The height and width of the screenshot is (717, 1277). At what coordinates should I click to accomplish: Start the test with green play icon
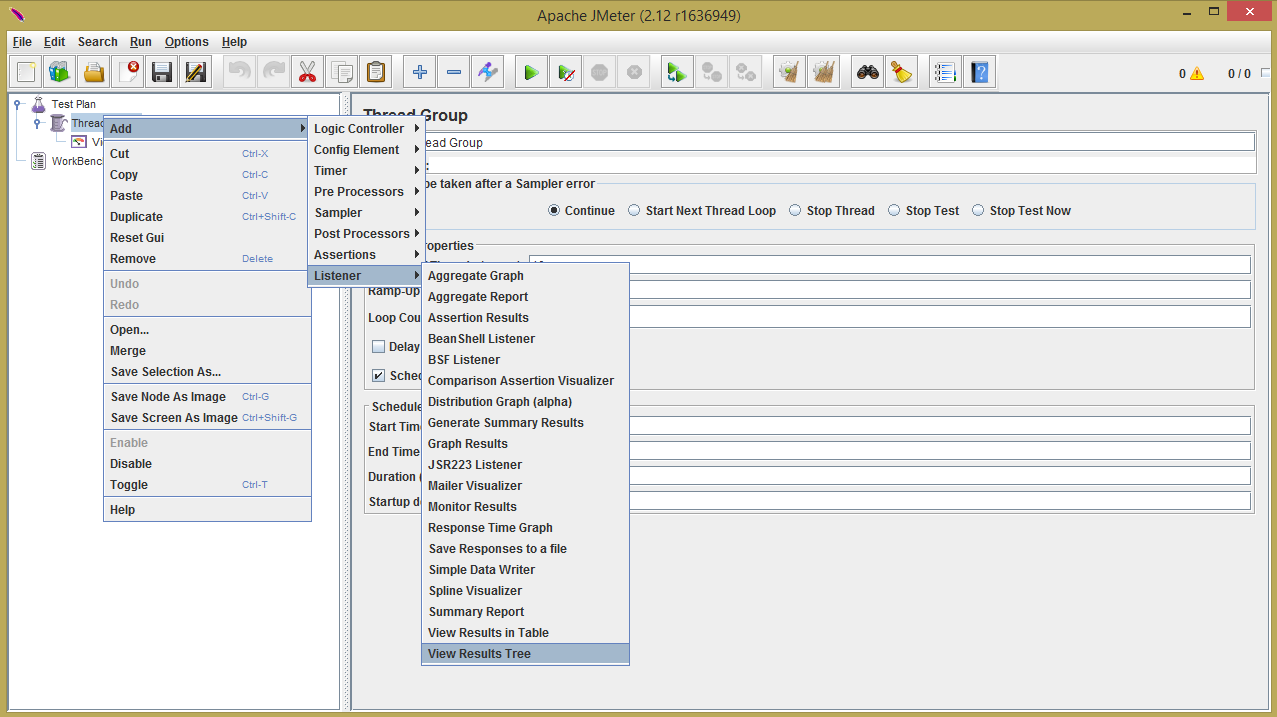(x=532, y=72)
